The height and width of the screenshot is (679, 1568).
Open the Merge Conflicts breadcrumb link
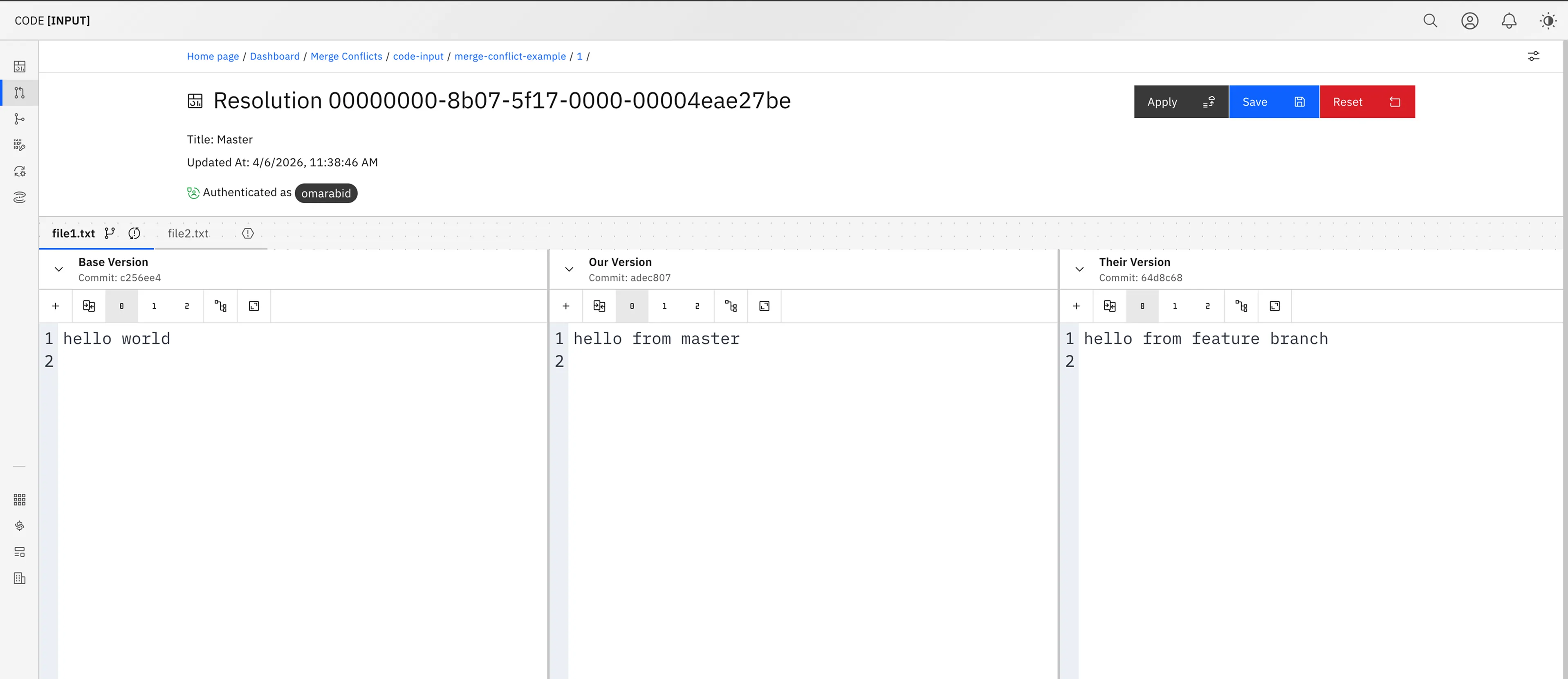[x=346, y=56]
